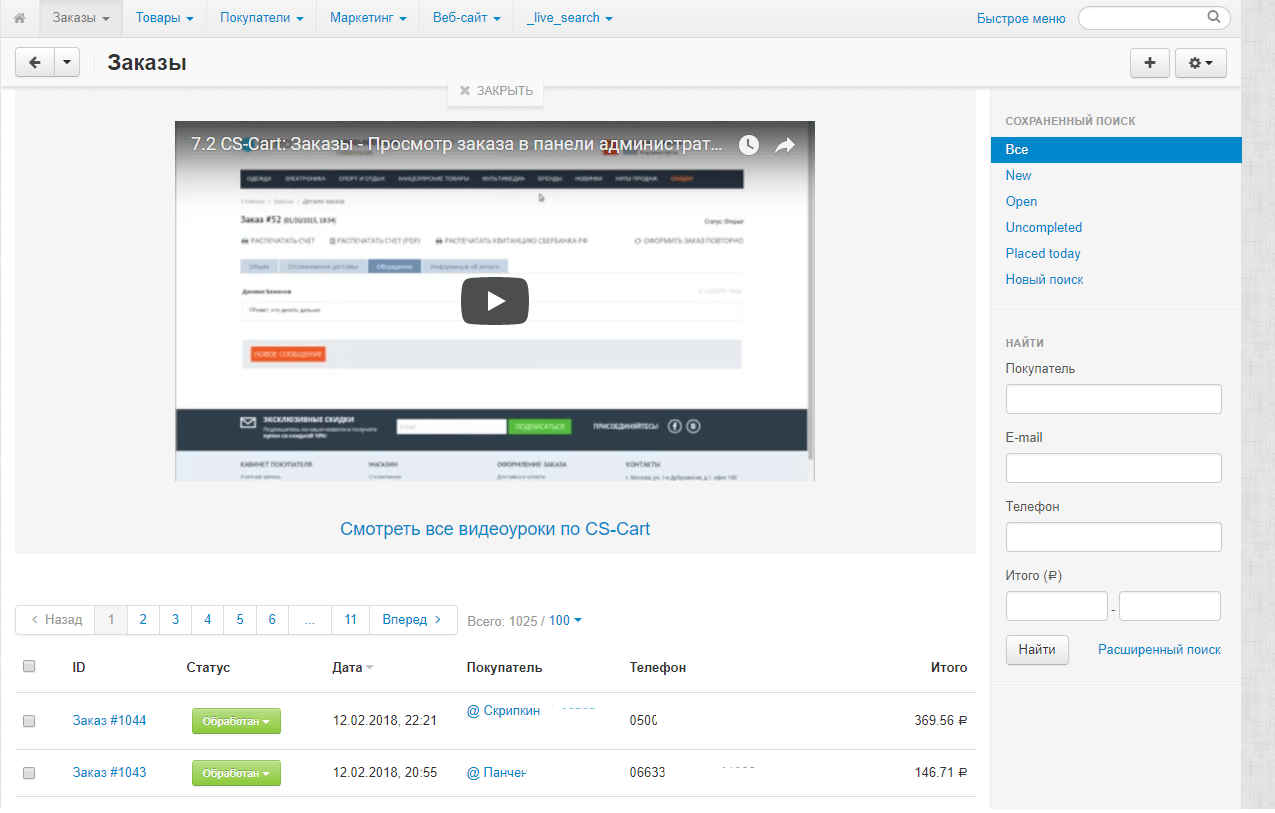Click the home icon in top menu
1275x813 pixels.
pyautogui.click(x=19, y=18)
